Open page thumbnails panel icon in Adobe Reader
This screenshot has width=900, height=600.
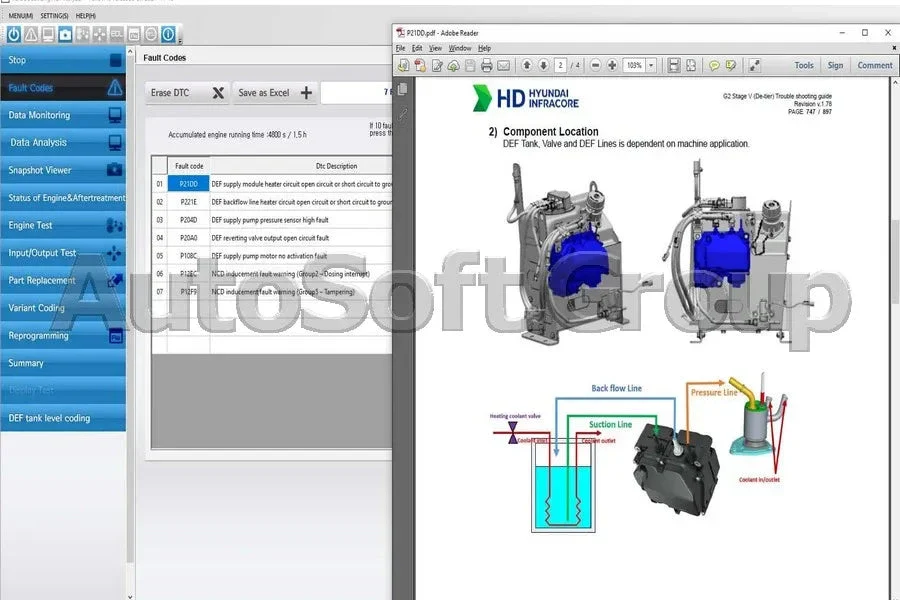[403, 89]
